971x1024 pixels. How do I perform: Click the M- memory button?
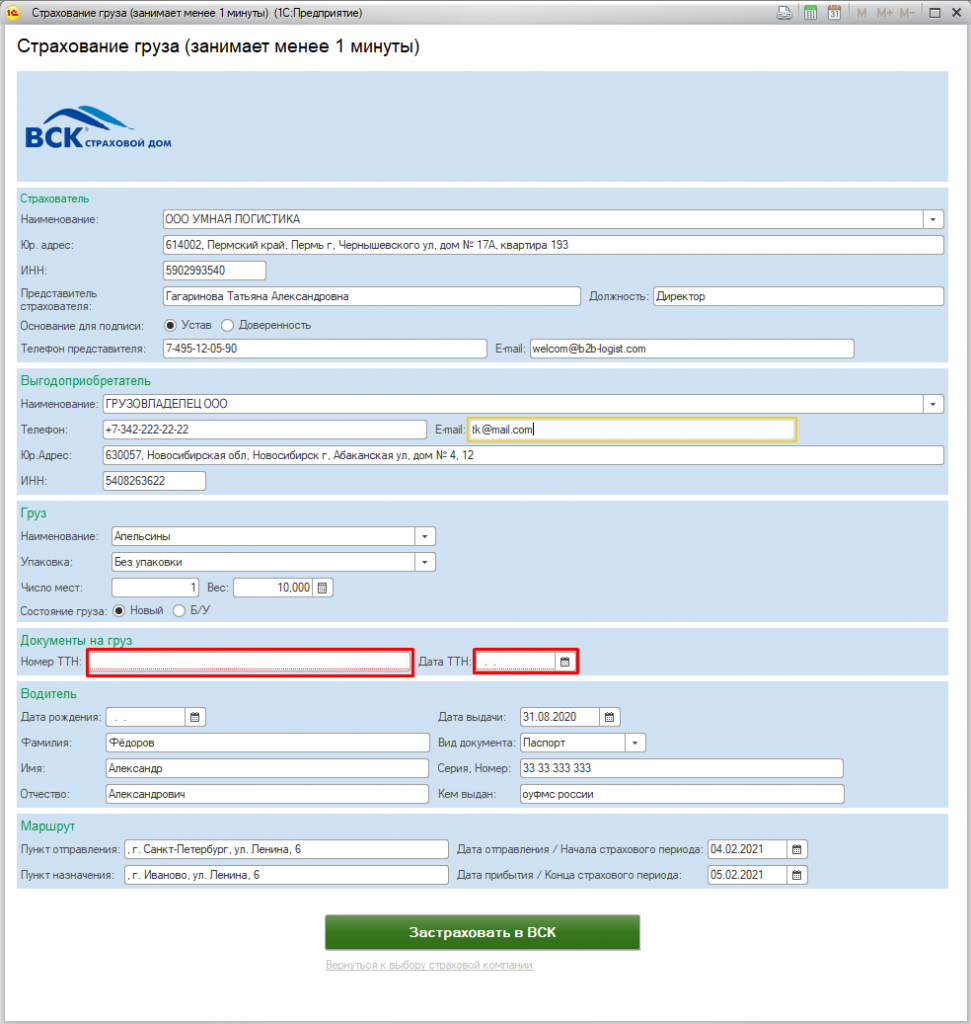click(x=906, y=12)
